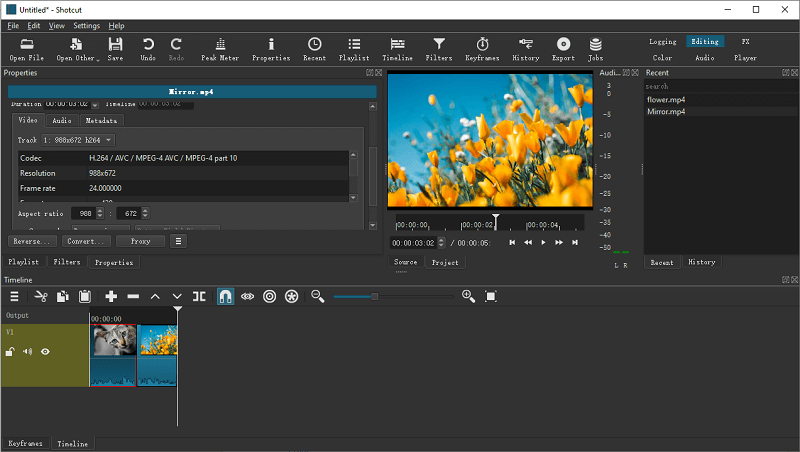Switch to the Metadata tab
Image resolution: width=800 pixels, height=452 pixels.
click(x=100, y=120)
